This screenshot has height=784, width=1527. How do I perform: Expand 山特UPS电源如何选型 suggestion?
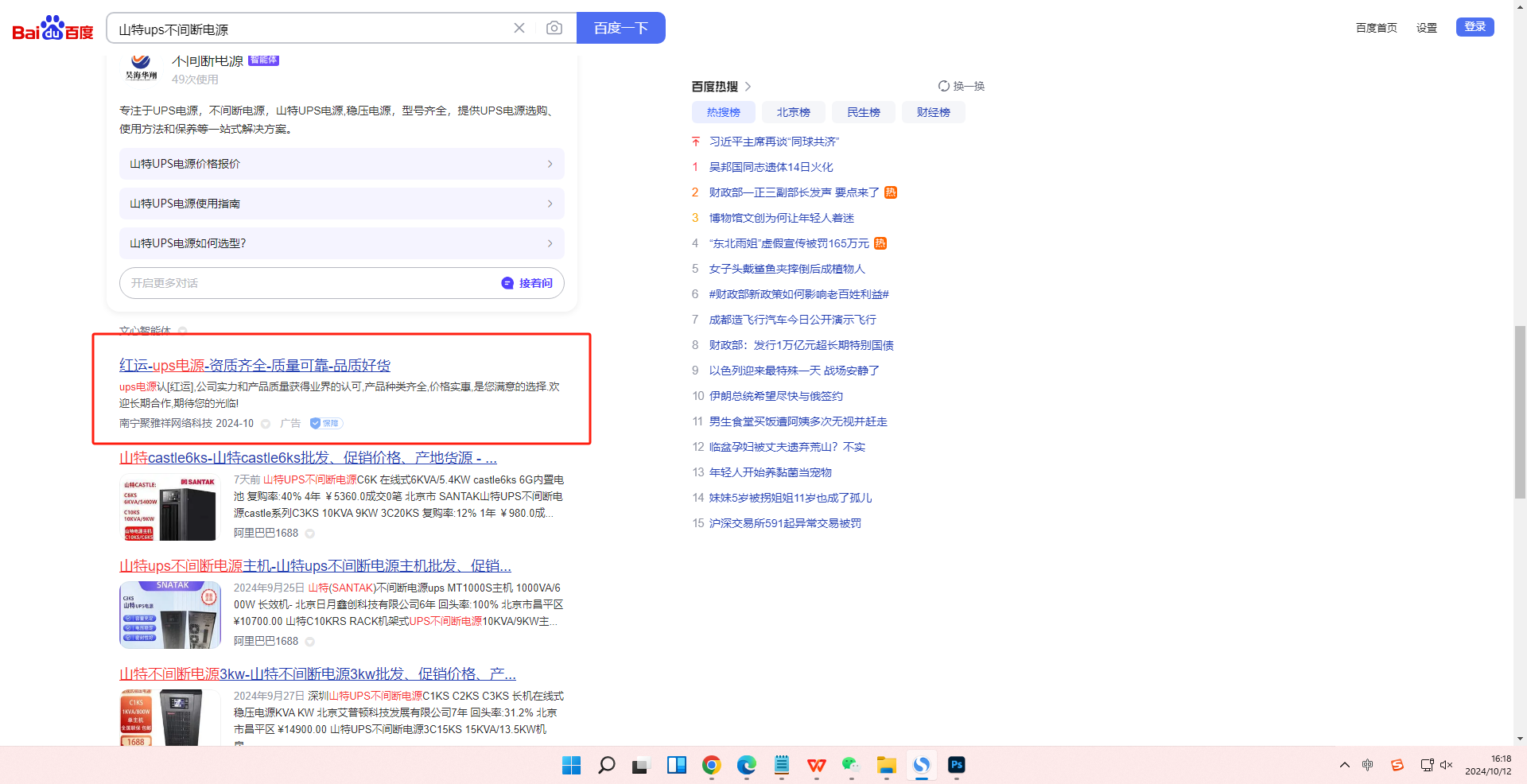click(x=341, y=243)
